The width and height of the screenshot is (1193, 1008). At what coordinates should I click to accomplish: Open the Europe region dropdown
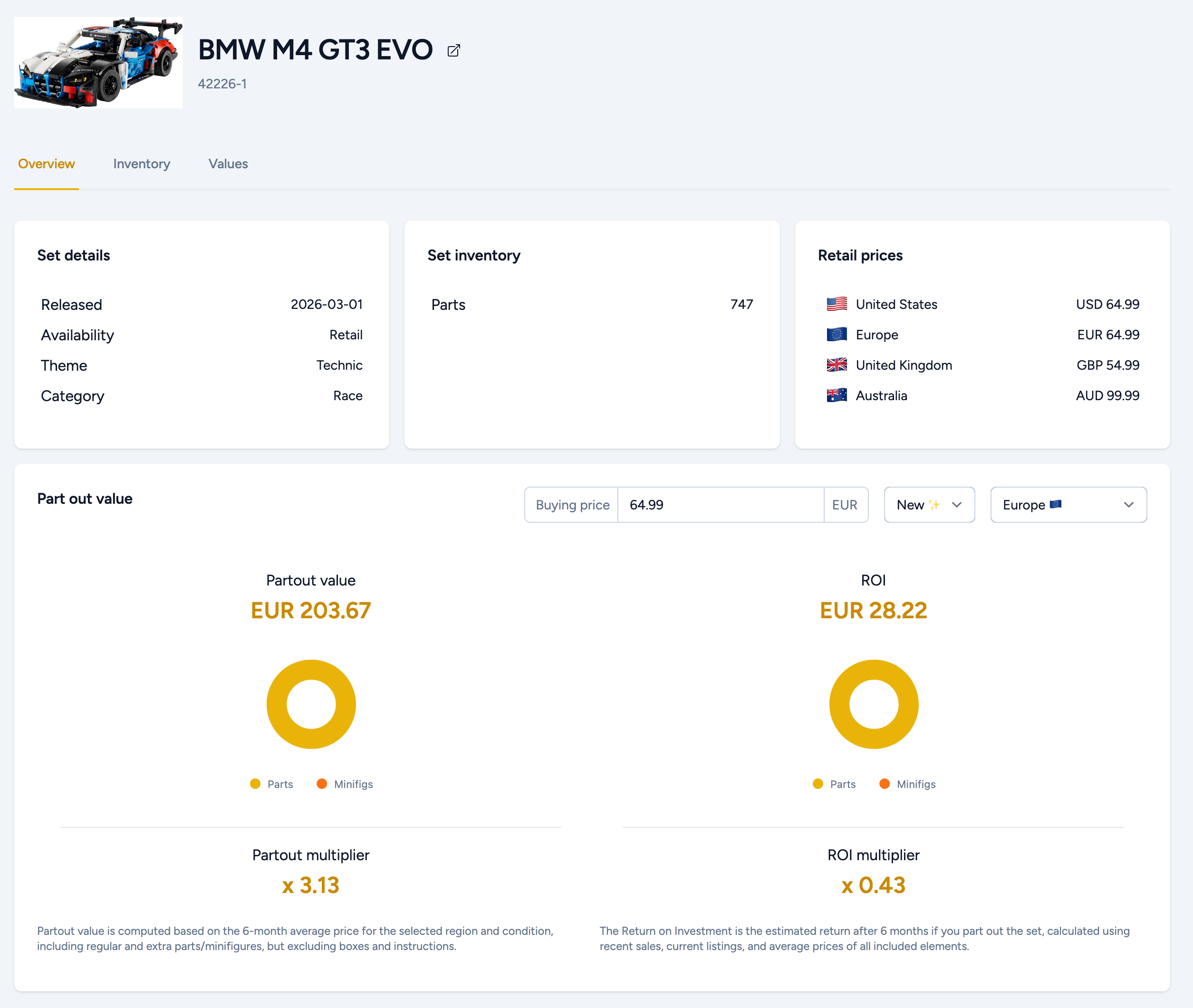click(x=1068, y=505)
